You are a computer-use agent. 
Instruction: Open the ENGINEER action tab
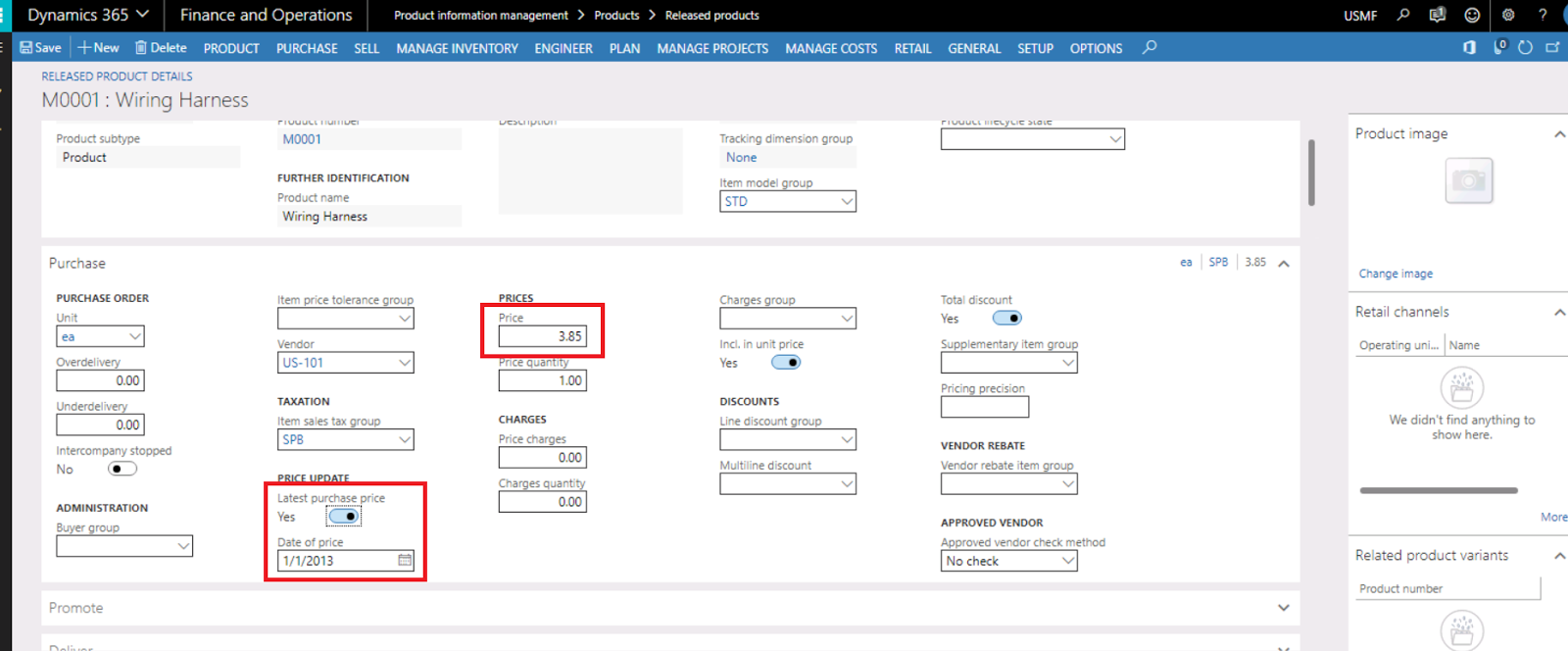563,48
